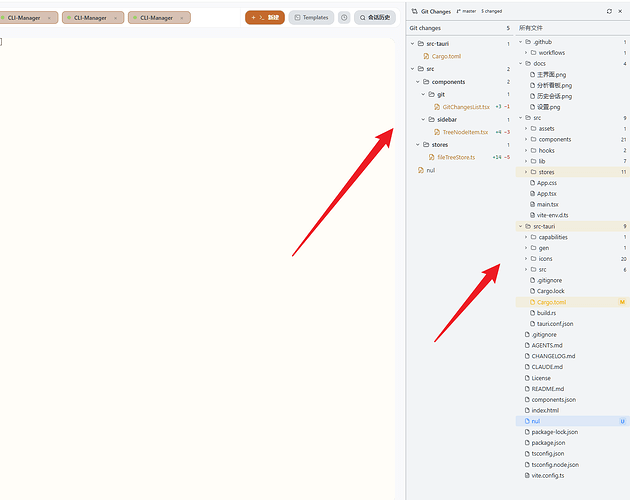Image resolution: width=630 pixels, height=500 pixels.
Task: Open main.tsx in all files tree
Action: [548, 205]
